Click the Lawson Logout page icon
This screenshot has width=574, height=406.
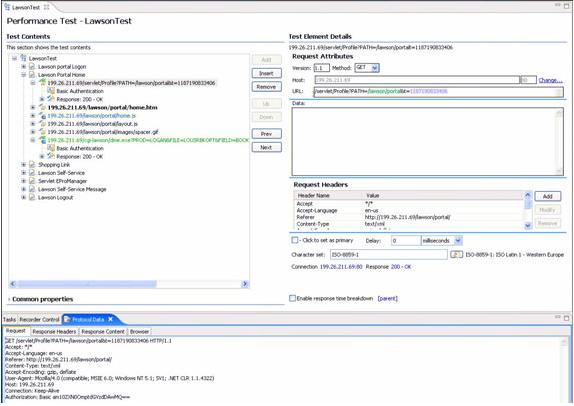point(32,197)
